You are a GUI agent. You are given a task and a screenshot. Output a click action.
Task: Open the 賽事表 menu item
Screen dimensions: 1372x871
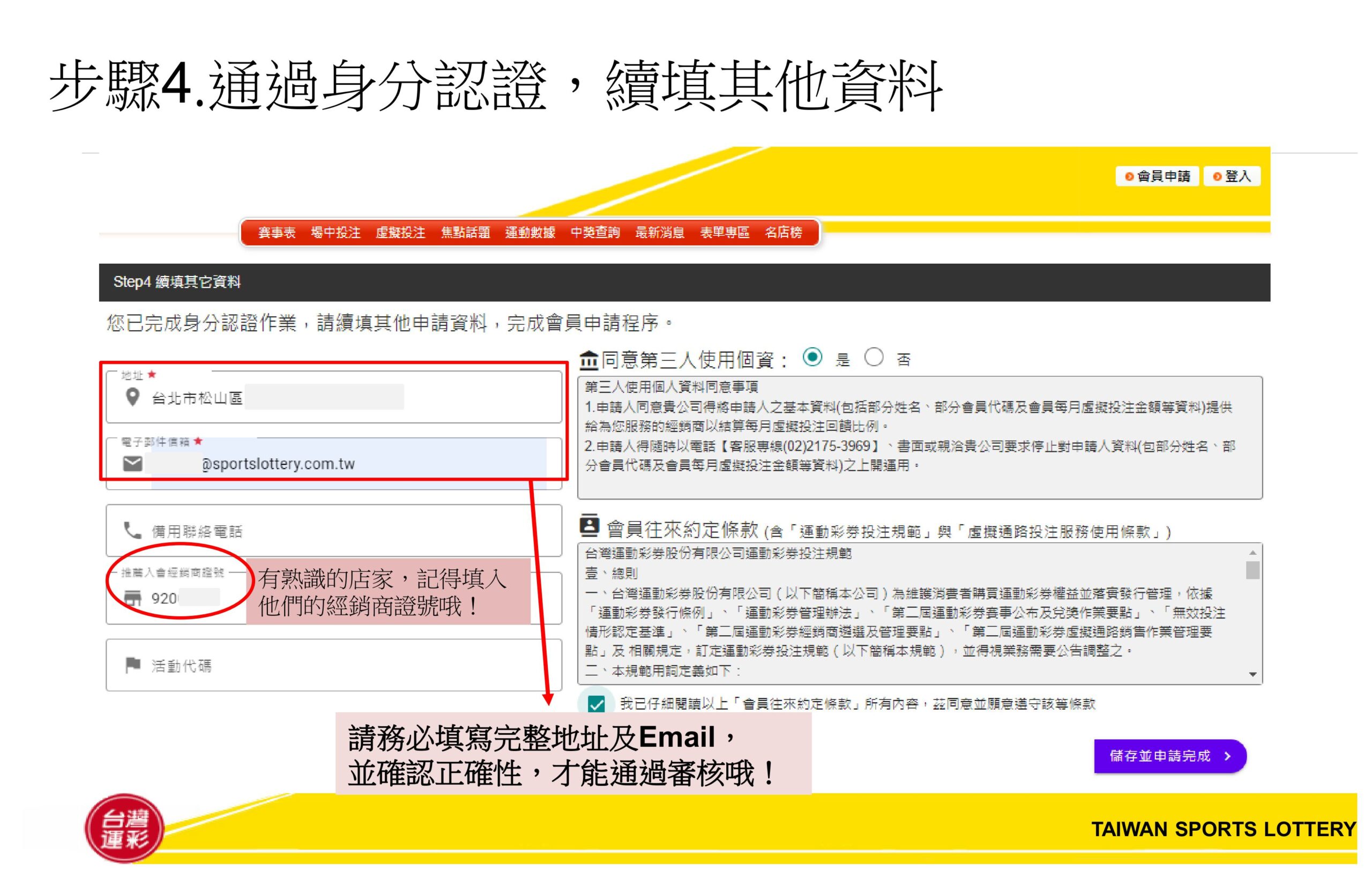[x=277, y=233]
